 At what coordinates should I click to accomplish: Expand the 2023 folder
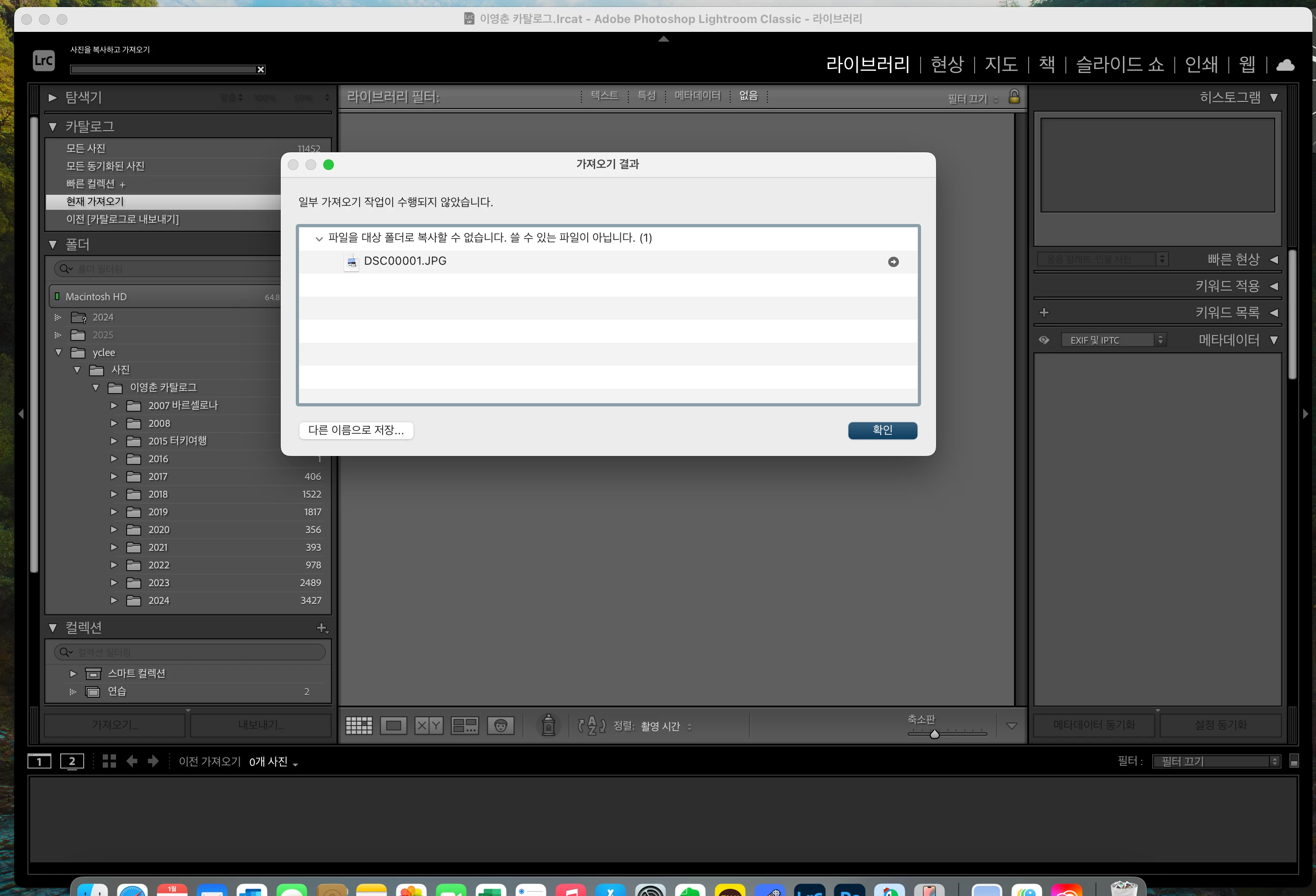(x=114, y=583)
